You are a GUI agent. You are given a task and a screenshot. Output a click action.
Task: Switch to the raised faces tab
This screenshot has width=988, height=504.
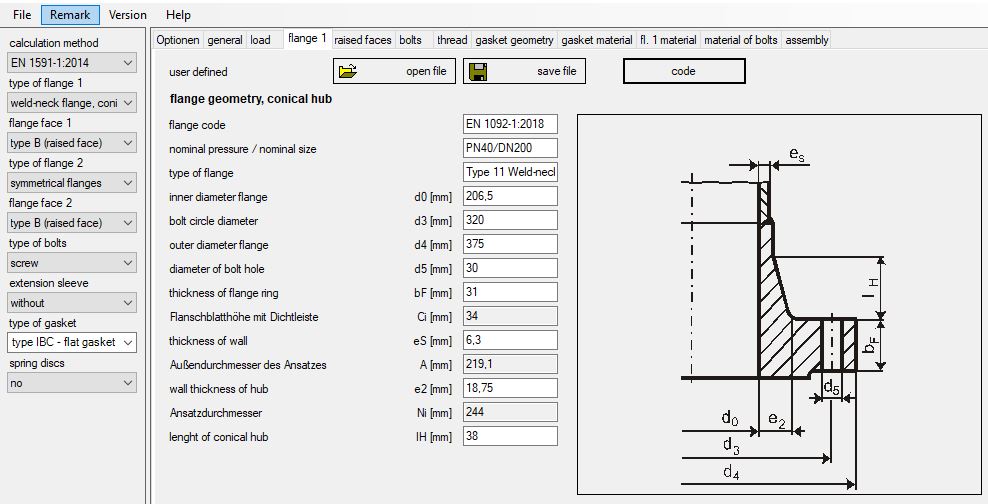tap(363, 40)
